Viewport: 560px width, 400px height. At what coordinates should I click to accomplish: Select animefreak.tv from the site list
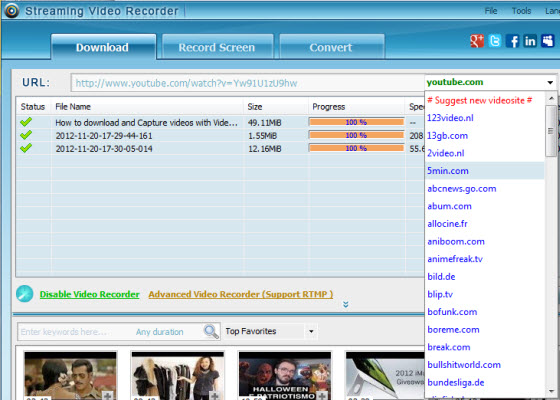pyautogui.click(x=455, y=259)
